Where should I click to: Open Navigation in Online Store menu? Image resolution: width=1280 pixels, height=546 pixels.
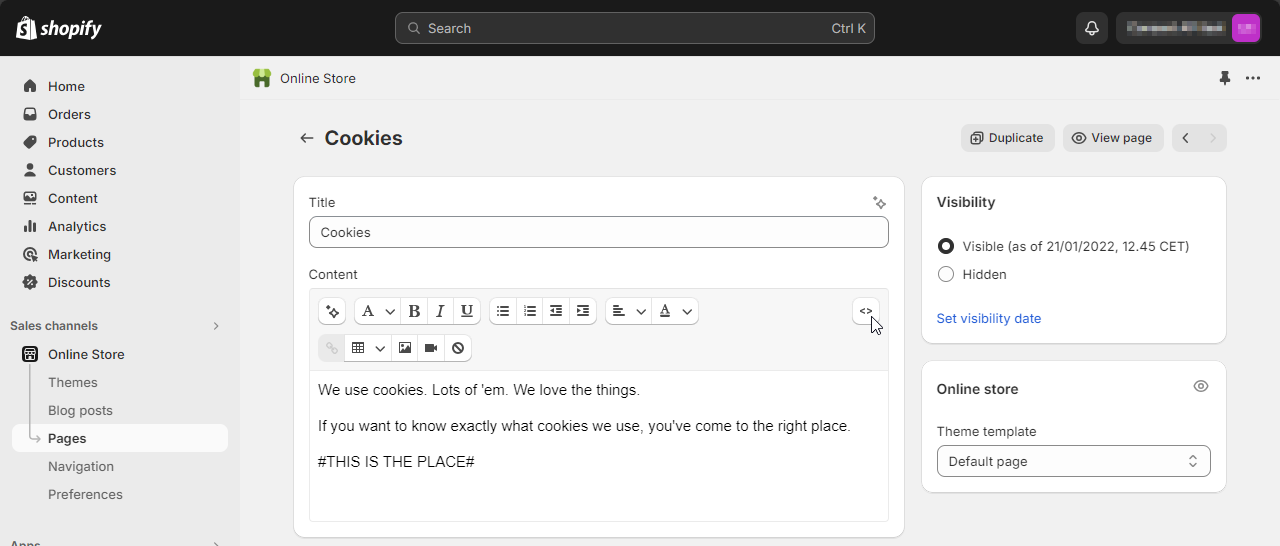[81, 466]
